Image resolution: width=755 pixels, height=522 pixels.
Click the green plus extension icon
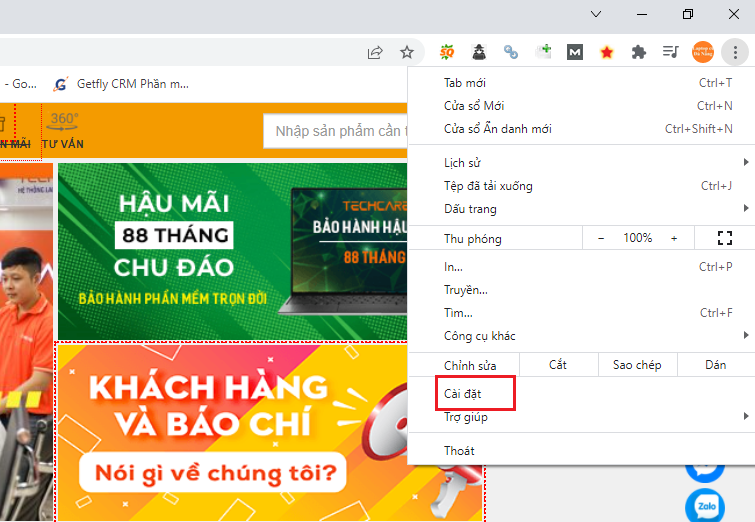543,51
